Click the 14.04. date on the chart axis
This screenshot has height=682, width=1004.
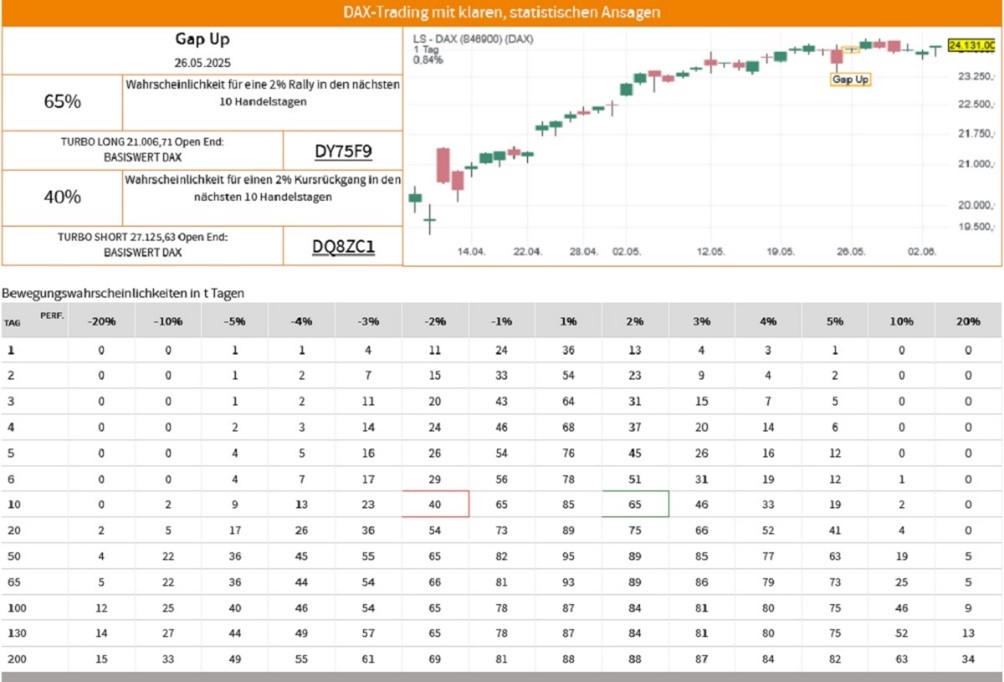click(471, 252)
